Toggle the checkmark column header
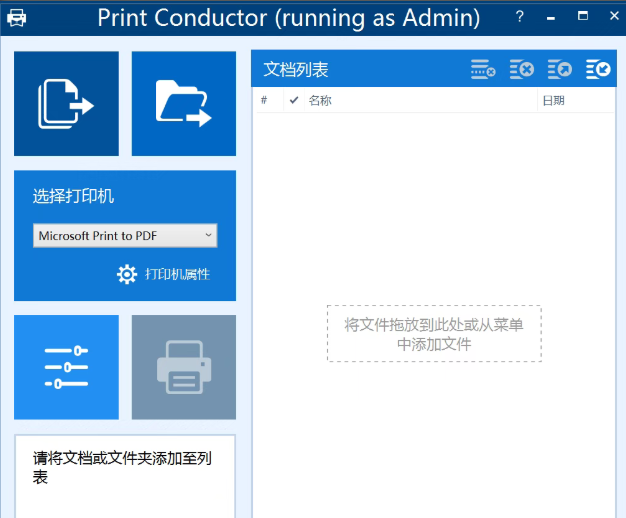 pos(293,100)
